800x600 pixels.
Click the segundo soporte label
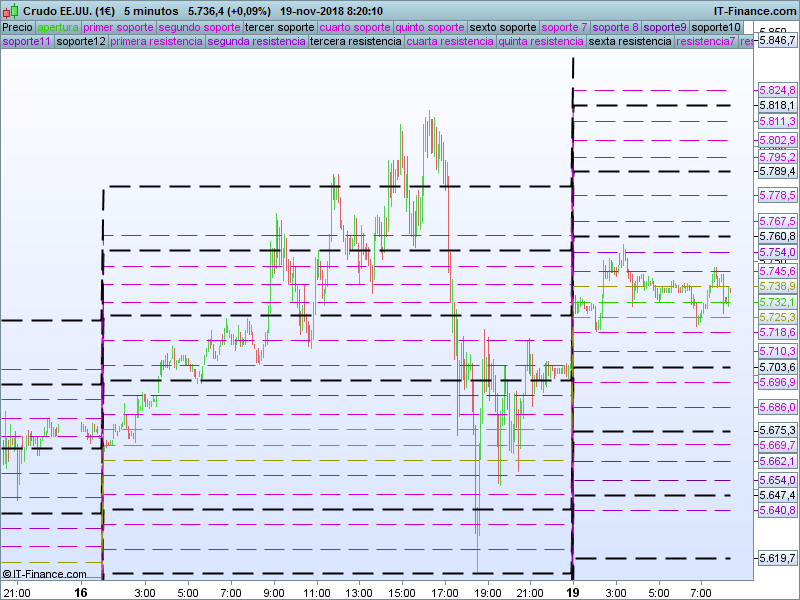199,27
